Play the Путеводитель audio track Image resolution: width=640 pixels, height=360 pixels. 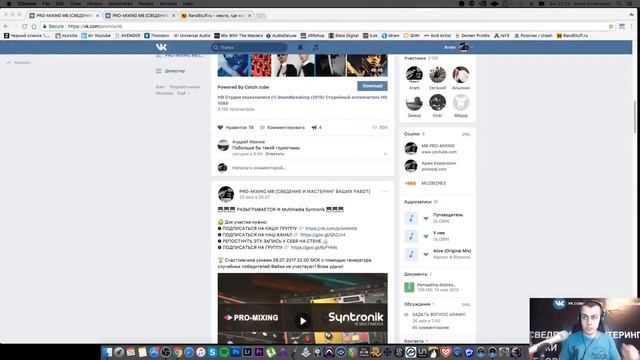(411, 218)
